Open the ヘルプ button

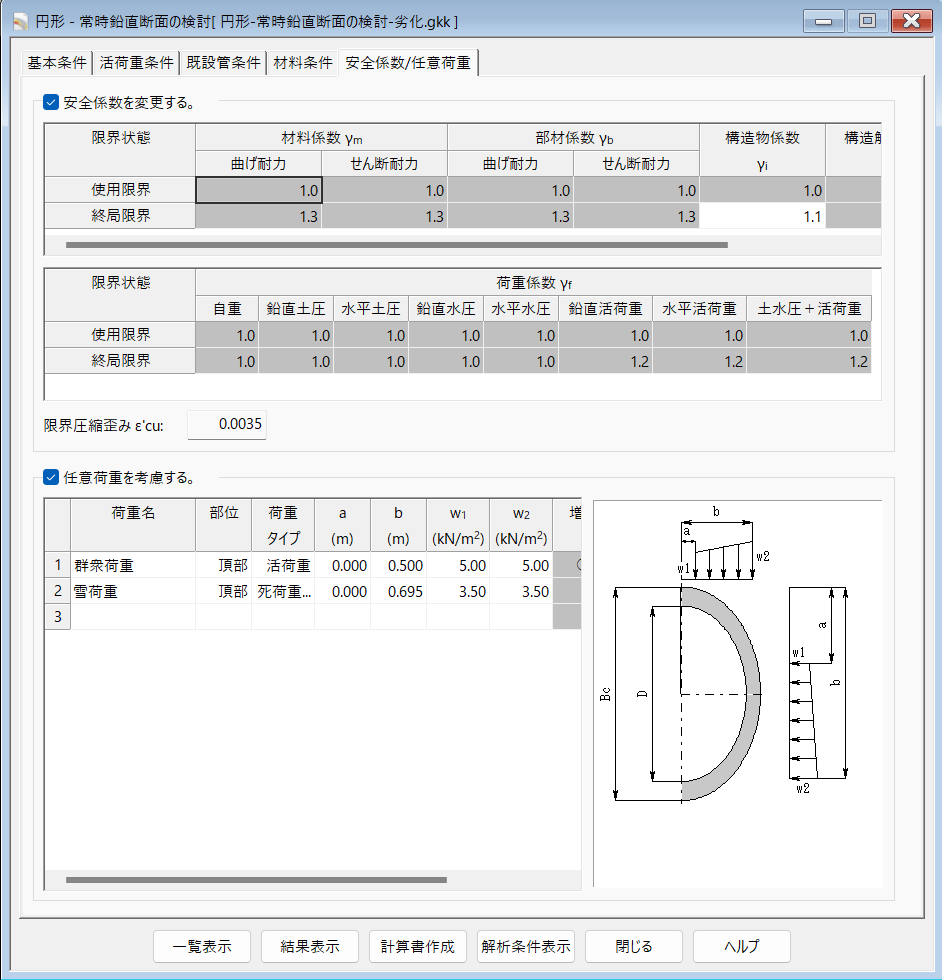742,946
